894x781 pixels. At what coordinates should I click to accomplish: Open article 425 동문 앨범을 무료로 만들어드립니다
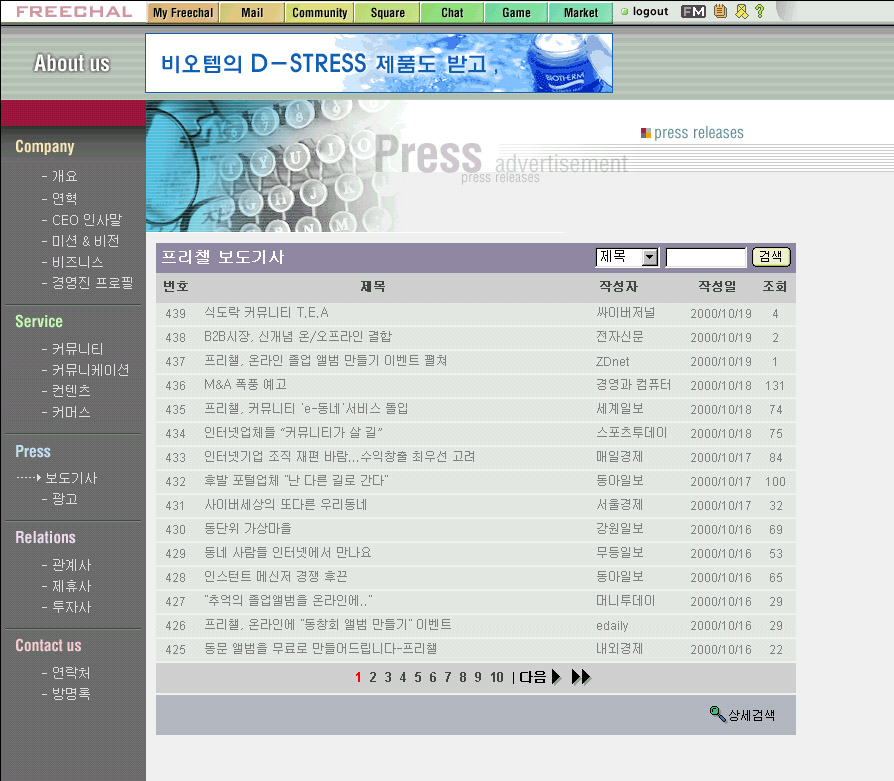tap(321, 648)
